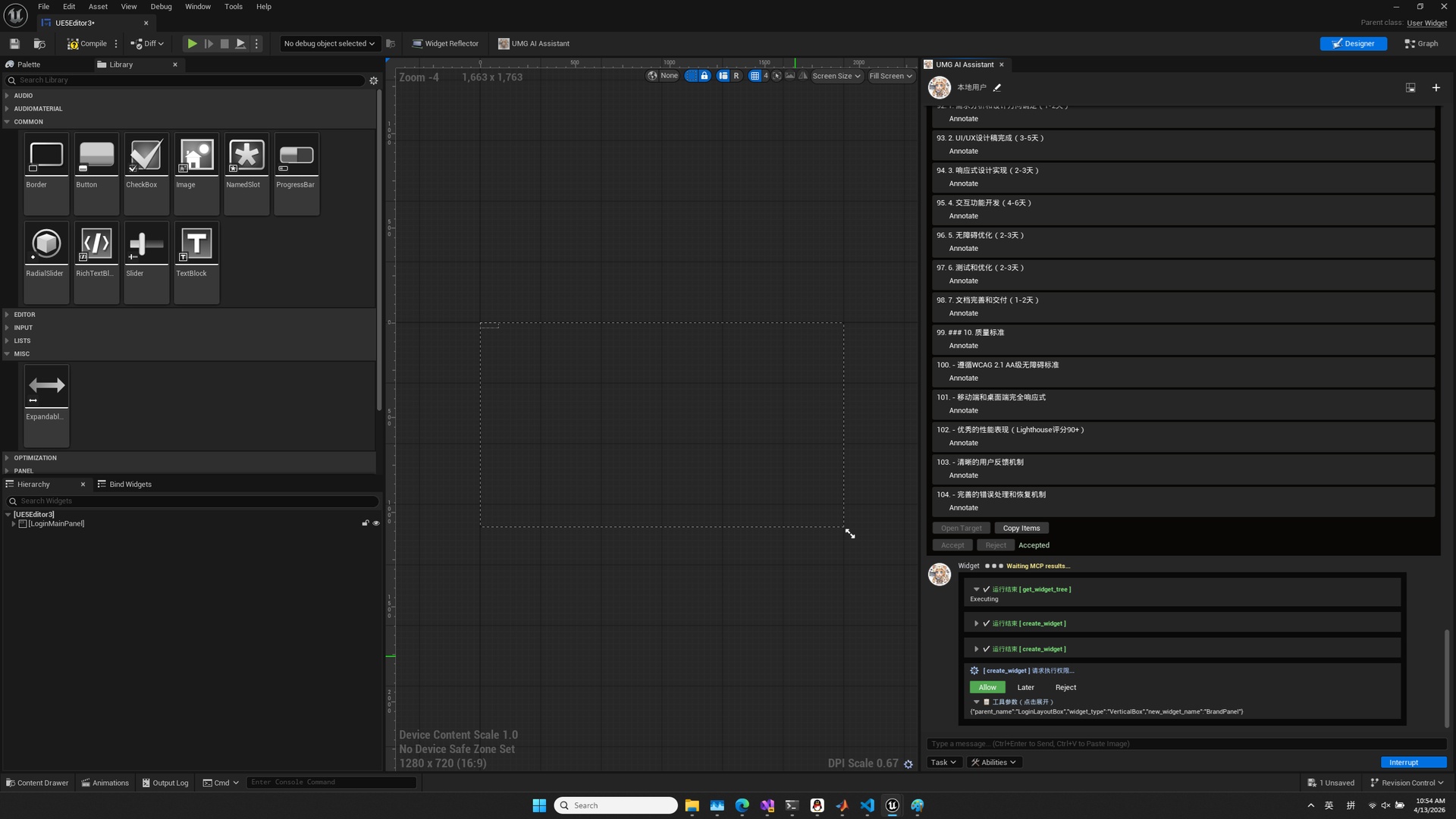Pick the RichTextBlock widget in palette
1456x819 pixels.
96,262
